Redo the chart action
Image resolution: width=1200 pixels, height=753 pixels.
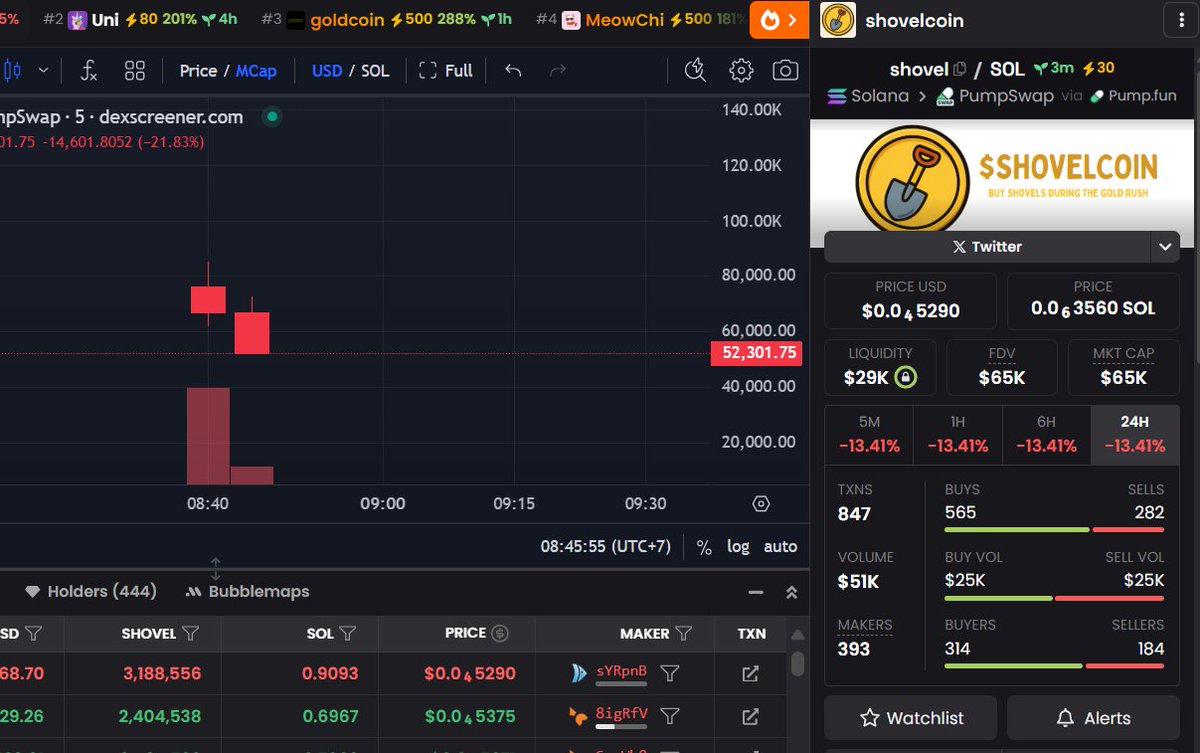click(558, 71)
